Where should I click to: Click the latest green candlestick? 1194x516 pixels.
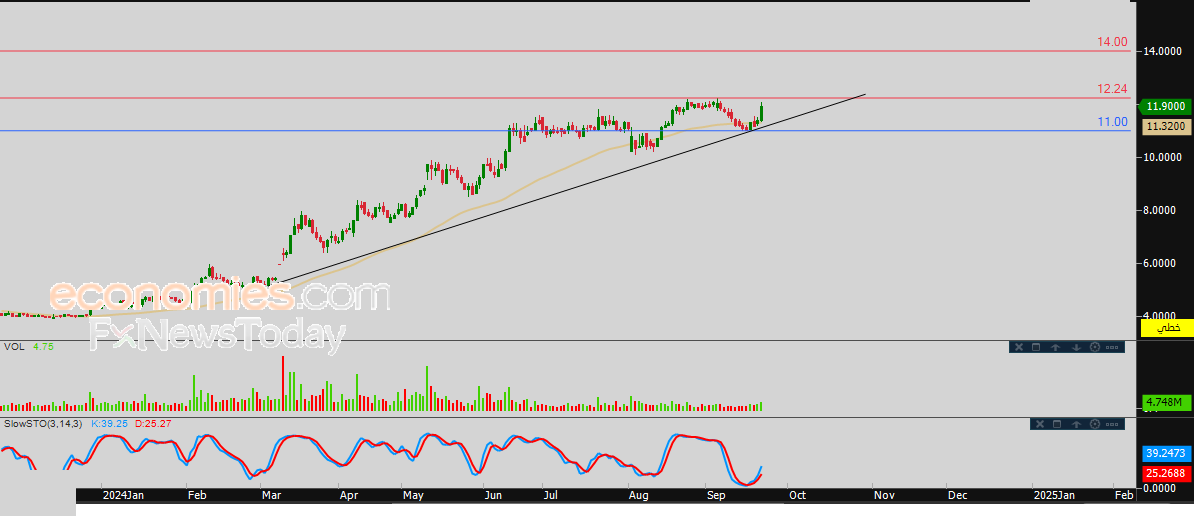tap(761, 111)
